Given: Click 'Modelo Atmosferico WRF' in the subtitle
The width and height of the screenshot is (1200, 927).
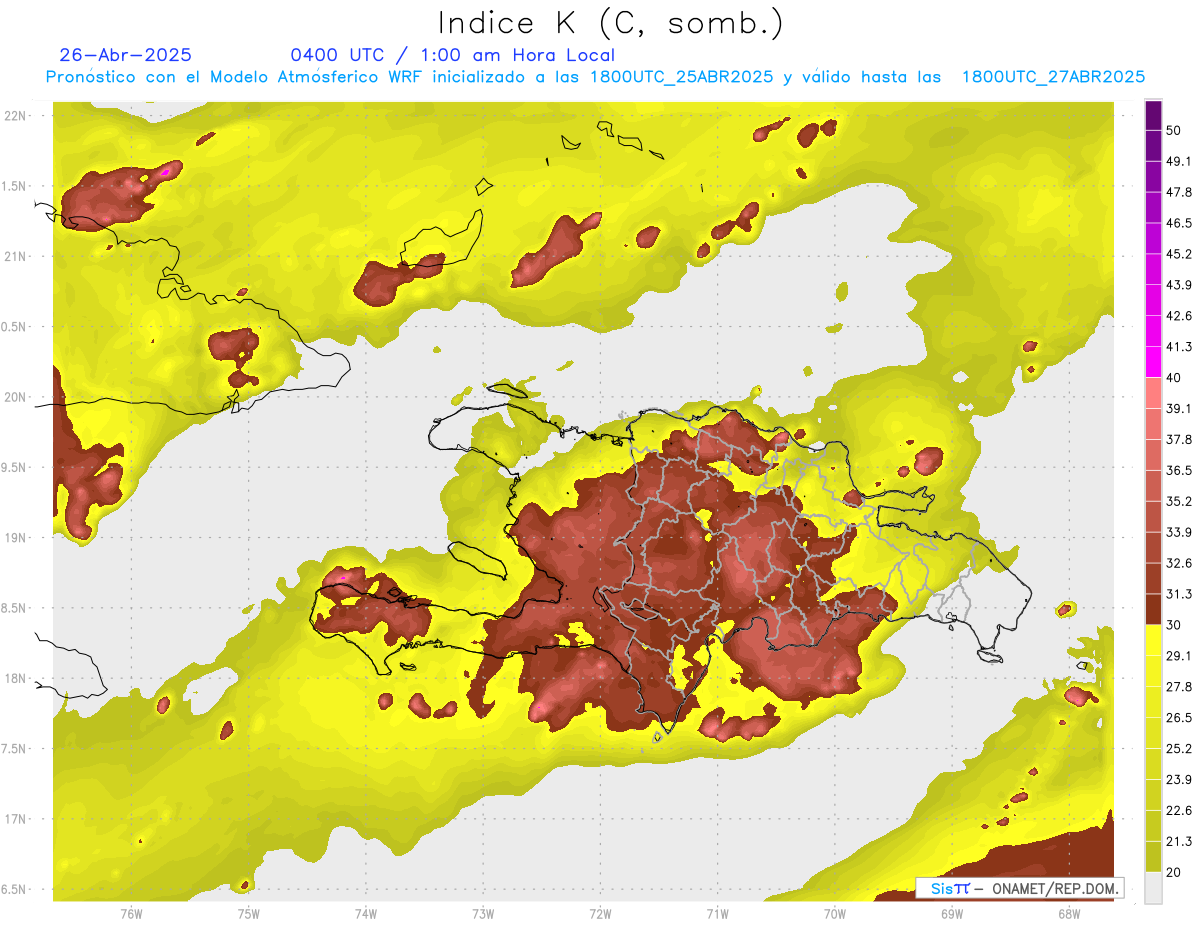Looking at the screenshot, I should [314, 77].
